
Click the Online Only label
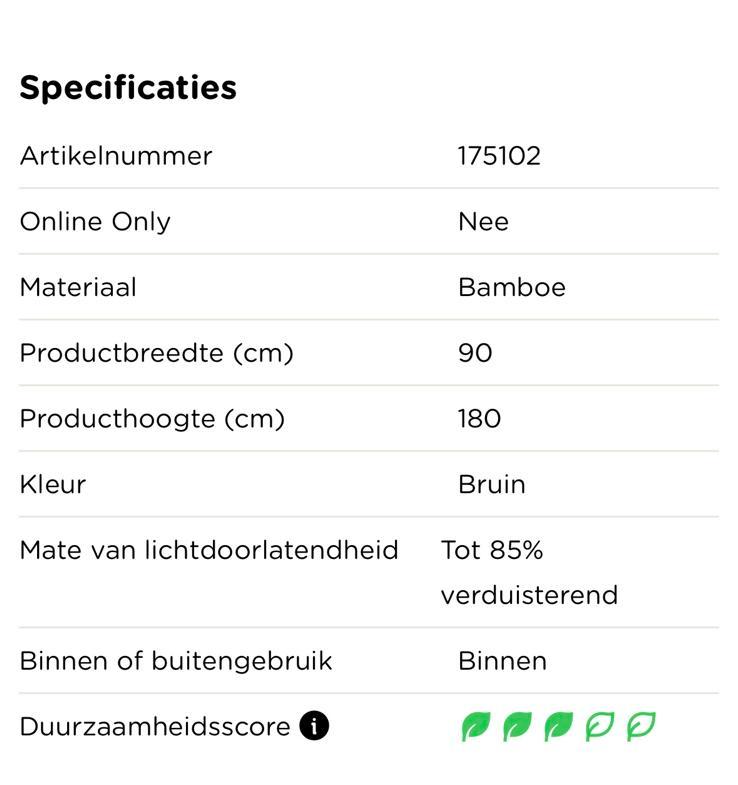click(95, 222)
